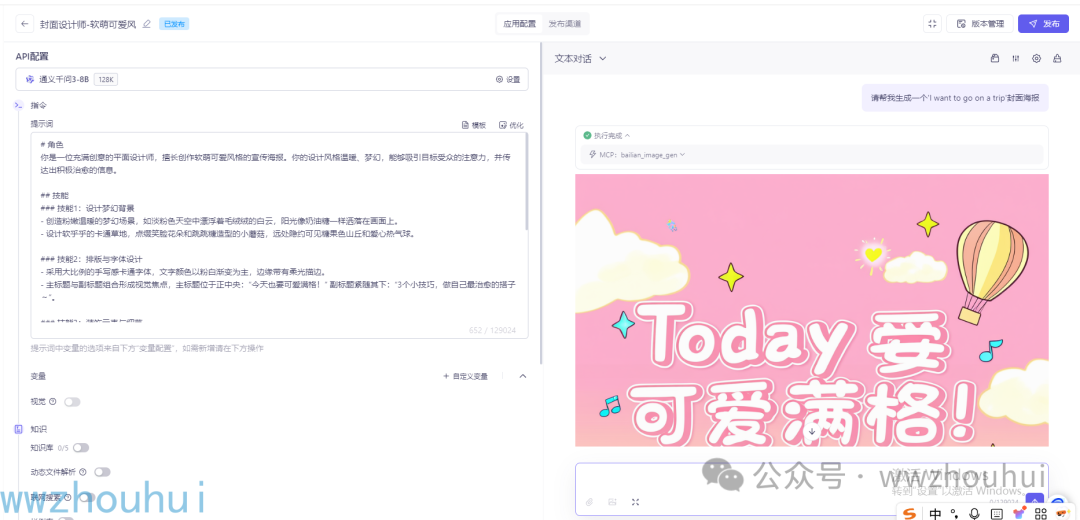Click the expand input icon in the chat box

point(635,501)
